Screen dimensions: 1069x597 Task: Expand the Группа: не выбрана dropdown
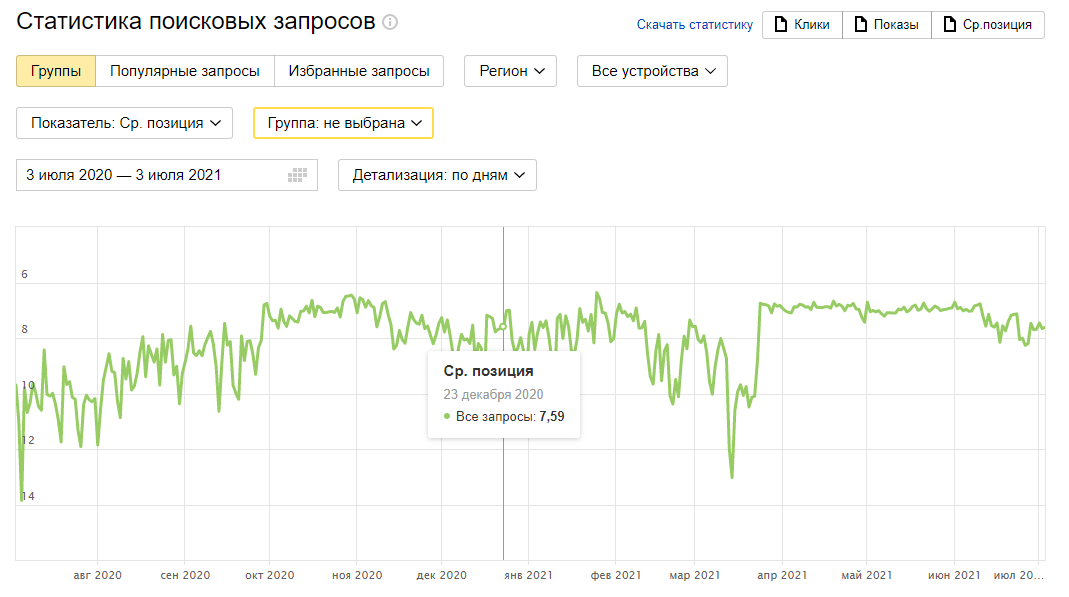point(344,123)
